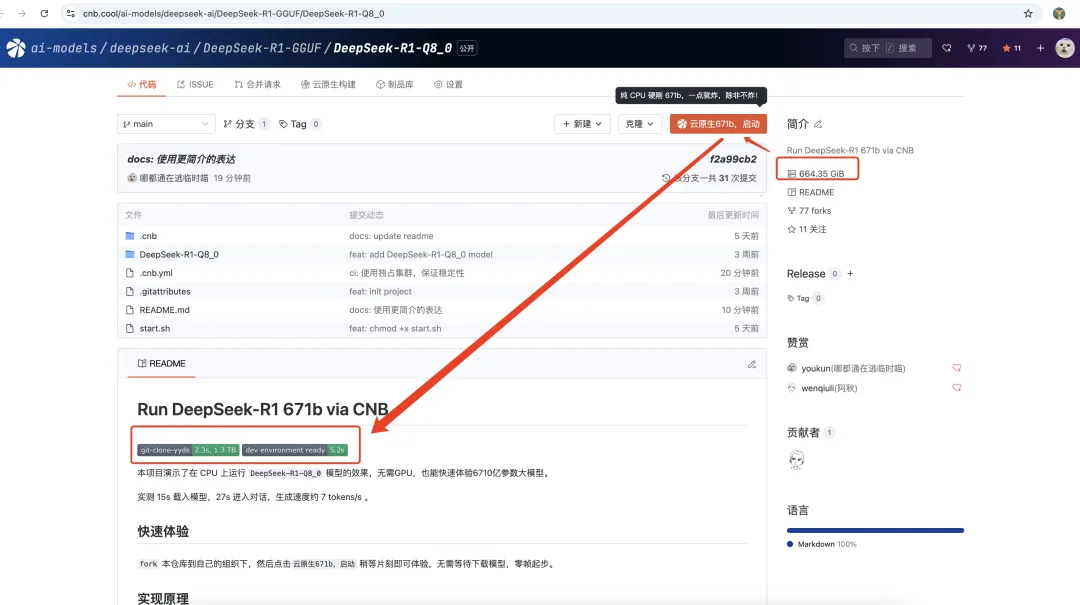Edit the 简介 description with pencil icon

tap(818, 124)
